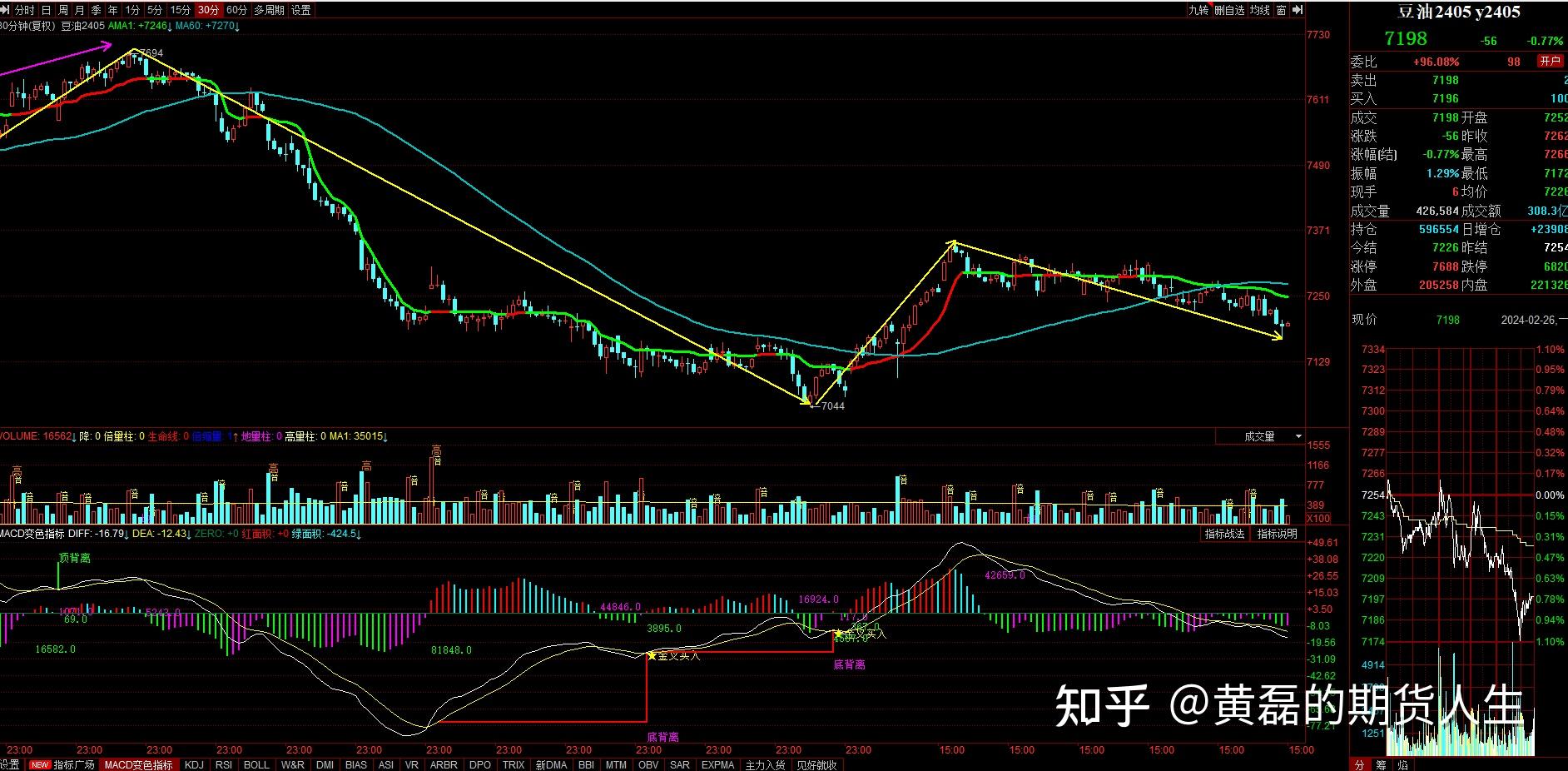The image size is (1568, 771).
Task: Select the 月 monthly period tab
Action: click(79, 10)
